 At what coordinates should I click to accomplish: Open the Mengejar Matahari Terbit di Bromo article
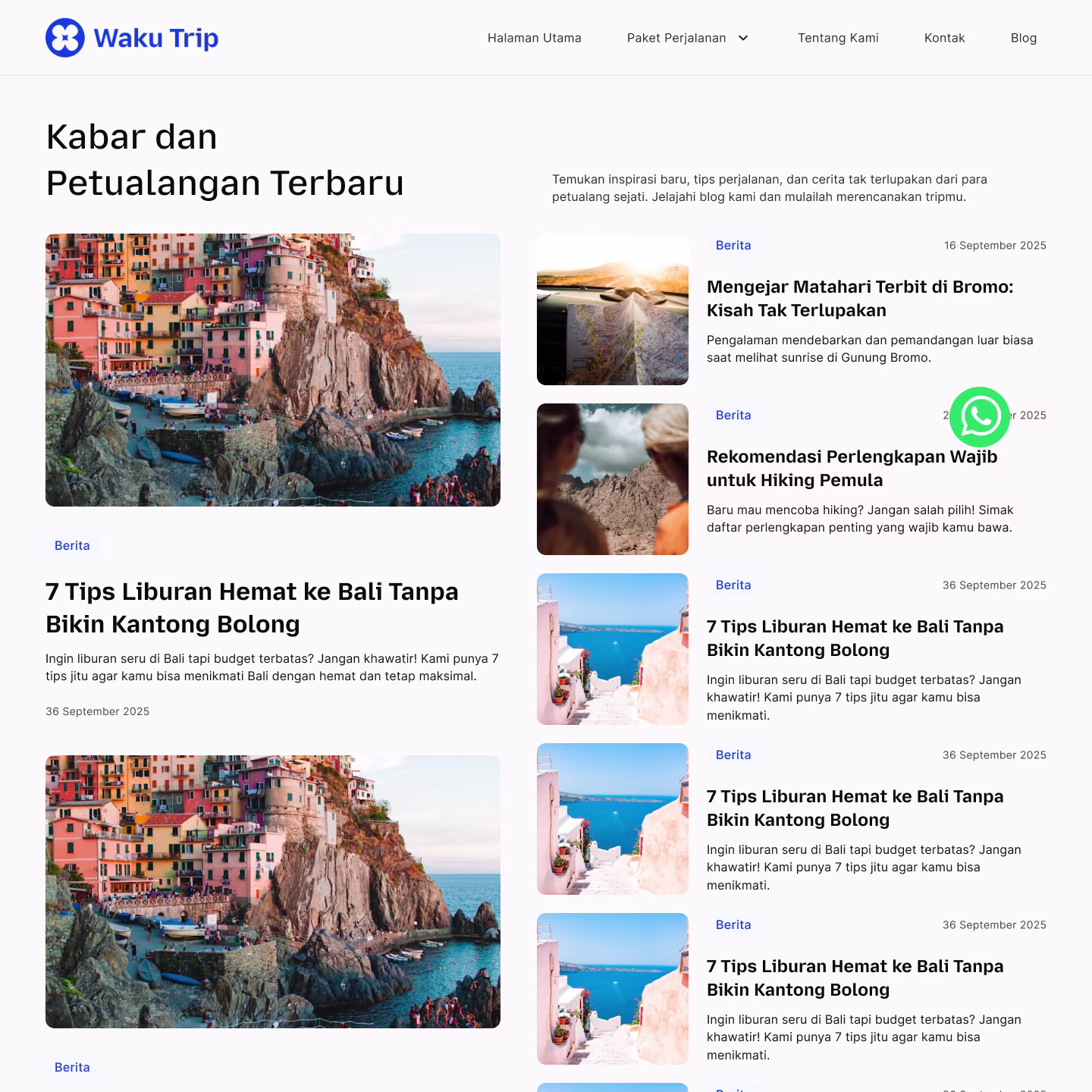pos(860,299)
